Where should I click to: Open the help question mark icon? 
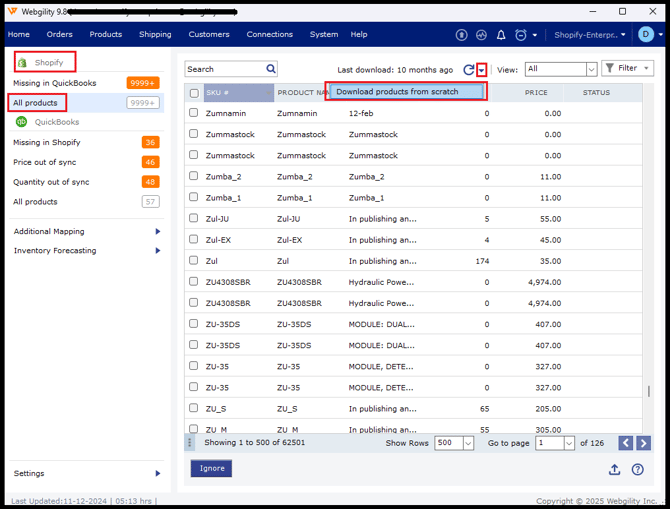pyautogui.click(x=637, y=469)
